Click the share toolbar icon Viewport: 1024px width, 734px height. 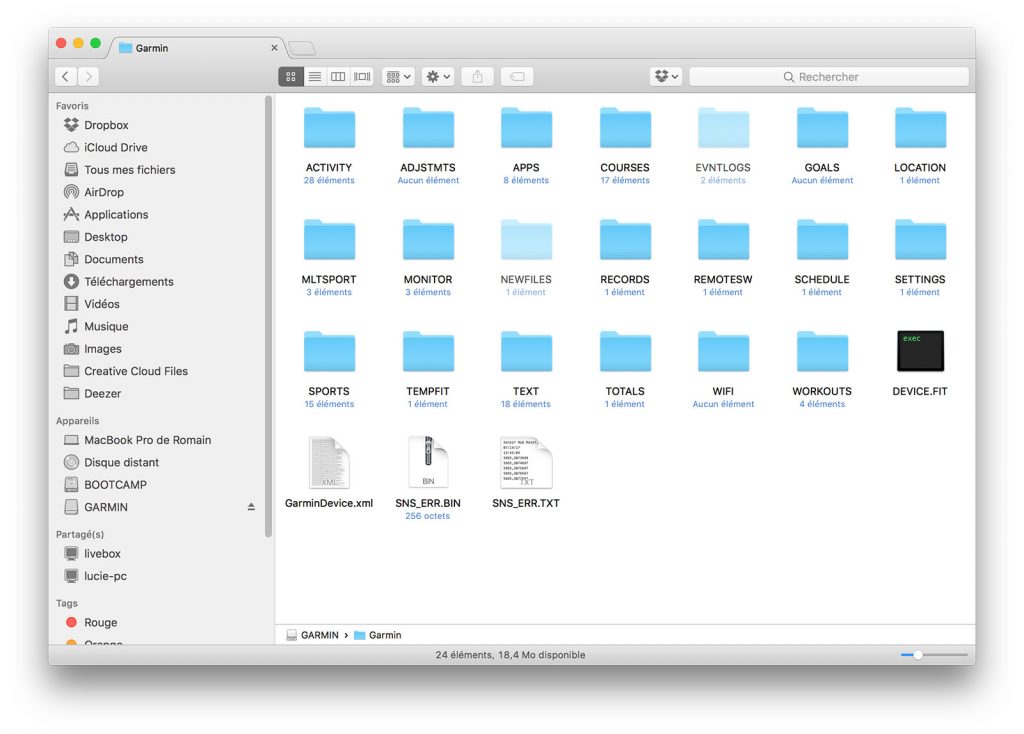click(x=477, y=77)
